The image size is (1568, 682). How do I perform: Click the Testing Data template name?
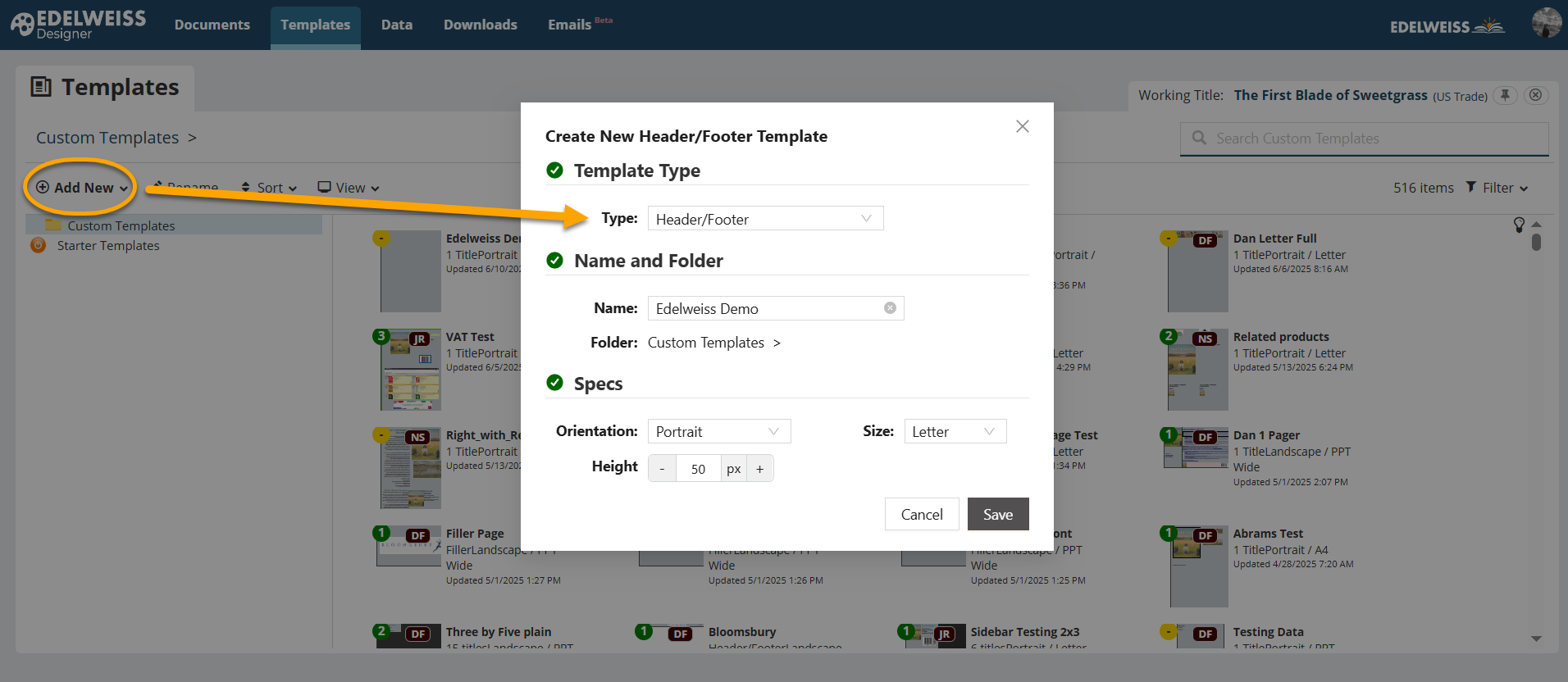point(1268,632)
